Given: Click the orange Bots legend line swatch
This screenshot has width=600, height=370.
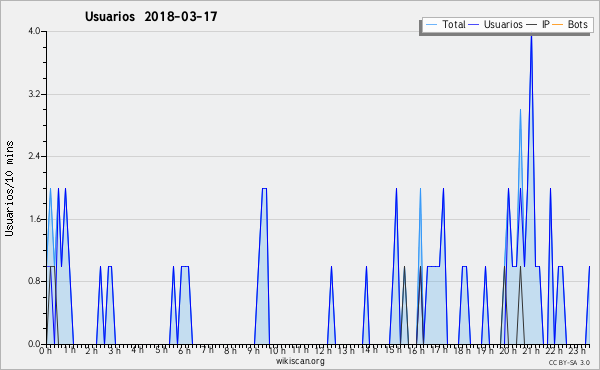Looking at the screenshot, I should [x=558, y=25].
